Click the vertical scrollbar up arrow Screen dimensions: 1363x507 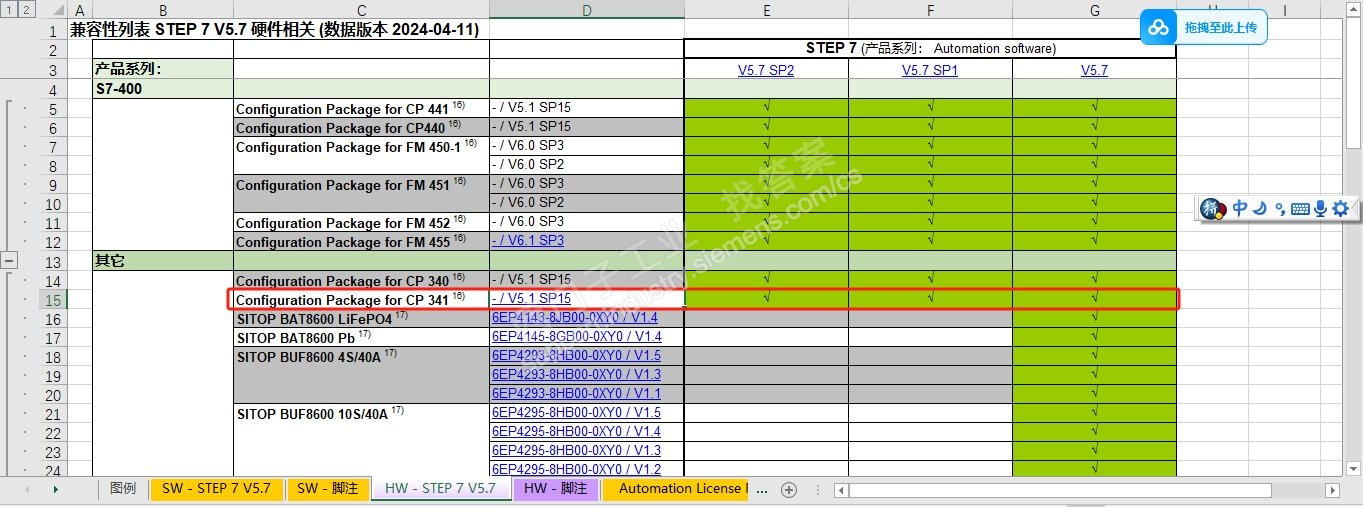(x=1352, y=9)
